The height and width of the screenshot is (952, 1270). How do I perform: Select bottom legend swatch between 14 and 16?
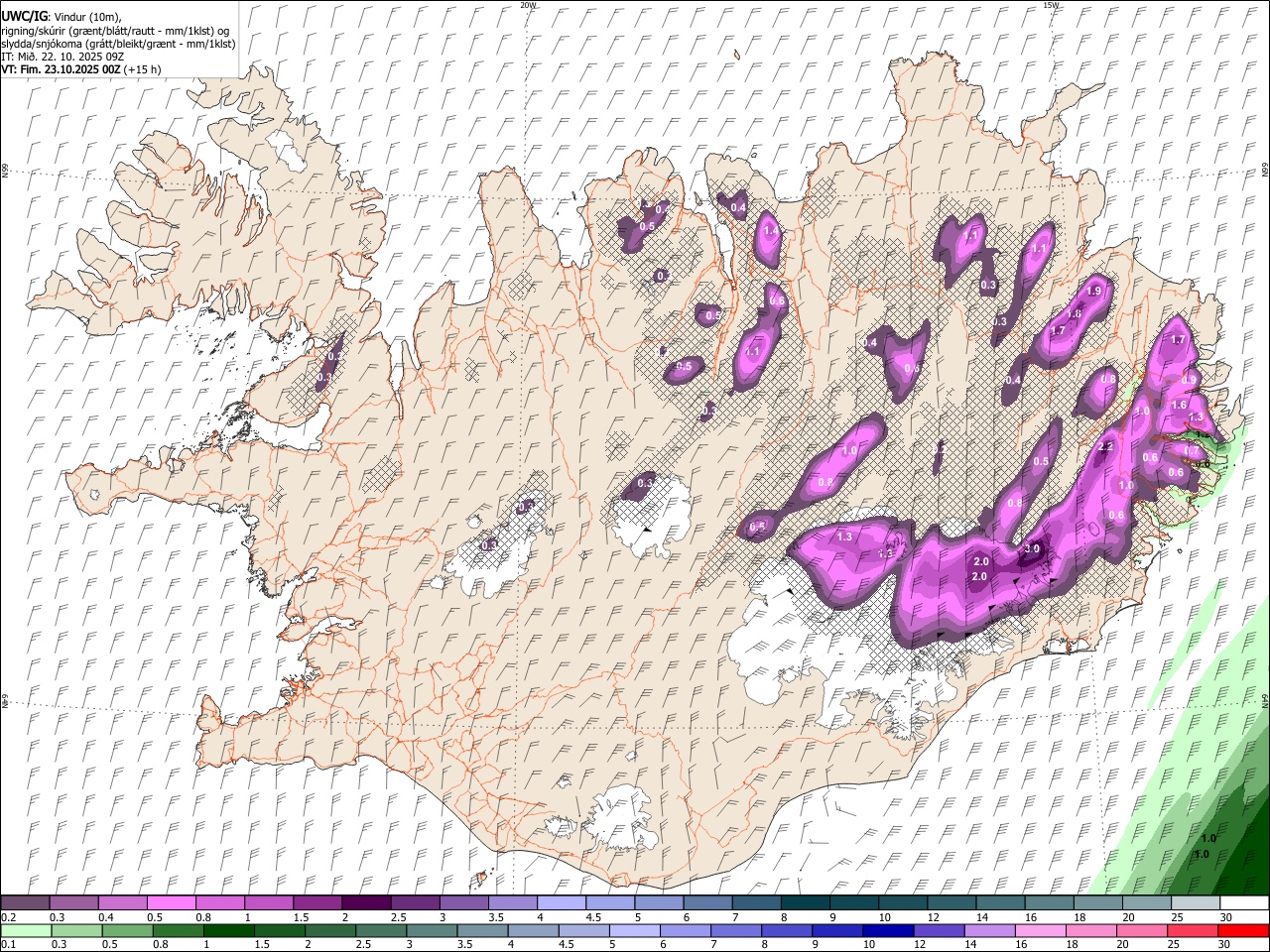[x=989, y=930]
